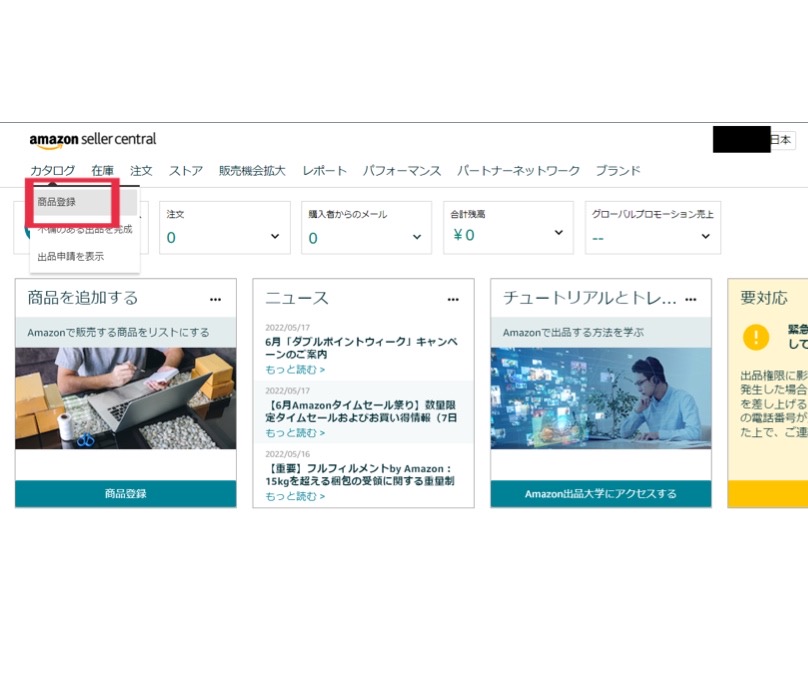Viewport: 808px width, 673px height.
Task: Click the 0 count in 購入者からのメール card
Action: [313, 238]
